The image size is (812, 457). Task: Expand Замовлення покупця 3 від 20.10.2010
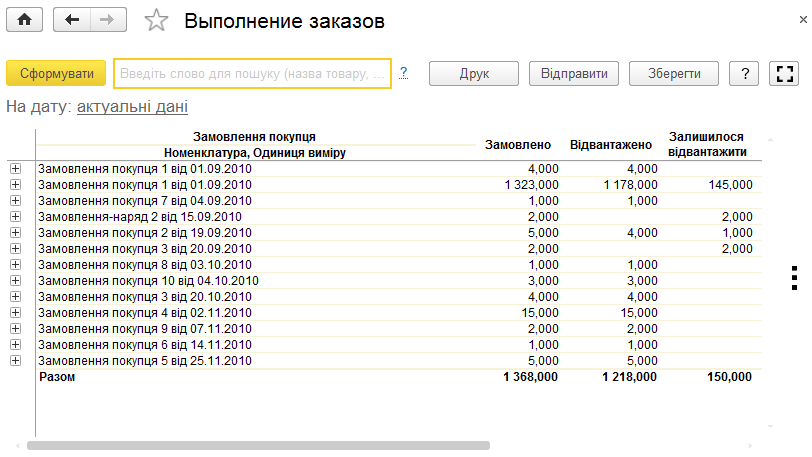[x=16, y=297]
